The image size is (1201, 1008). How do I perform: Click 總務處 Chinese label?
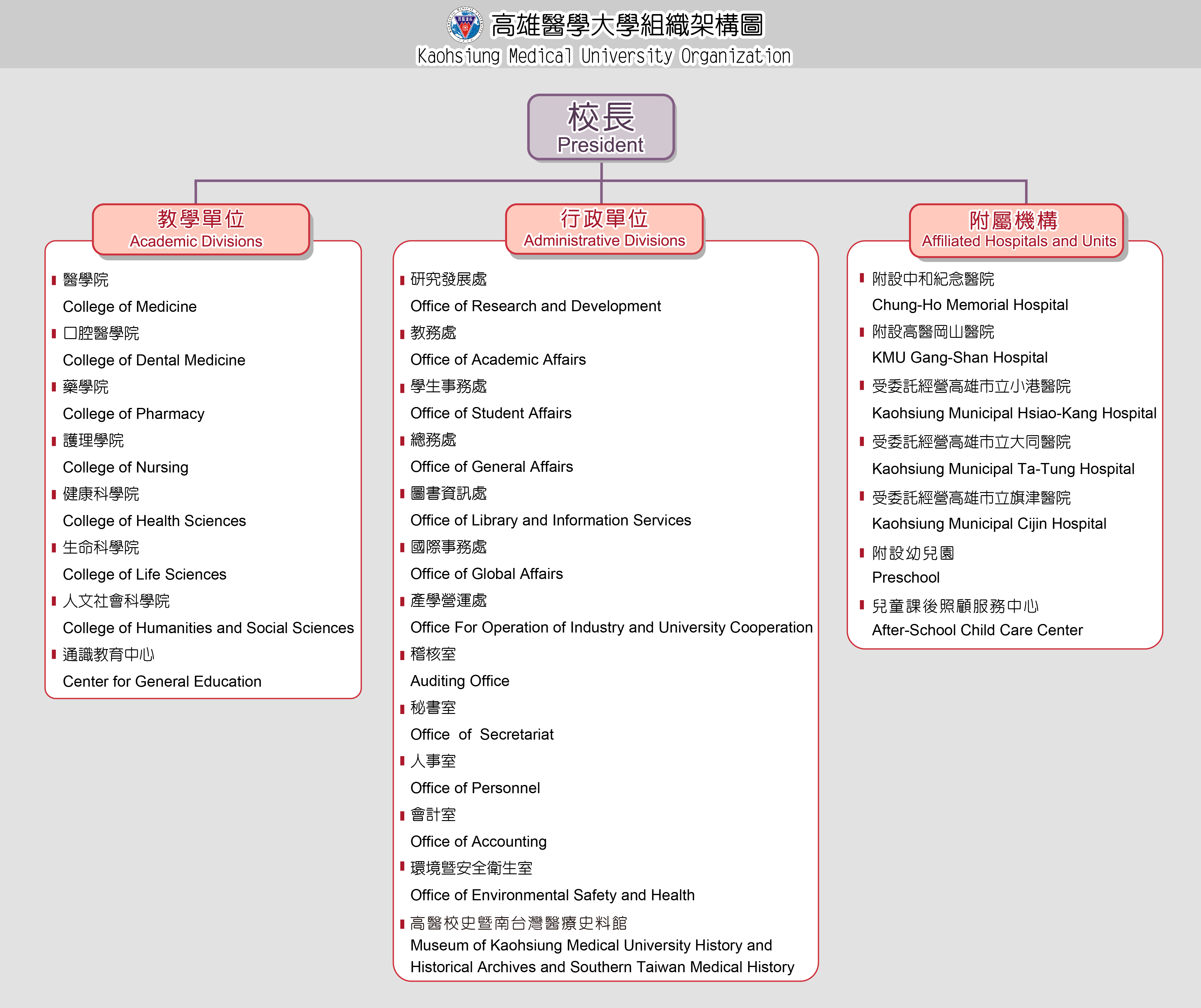434,440
